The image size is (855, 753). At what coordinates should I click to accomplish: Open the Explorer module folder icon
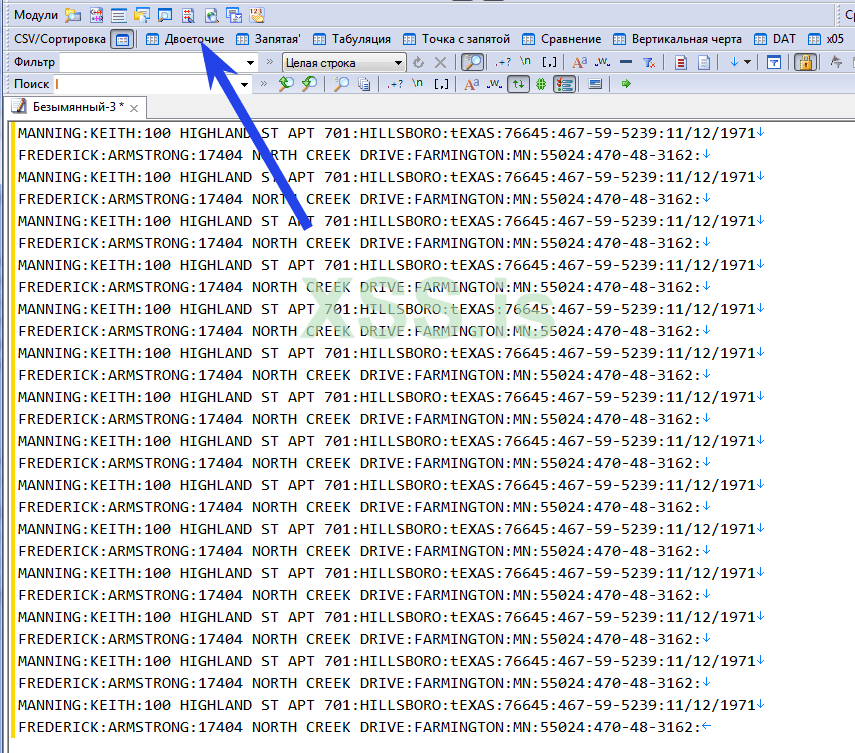pyautogui.click(x=73, y=15)
